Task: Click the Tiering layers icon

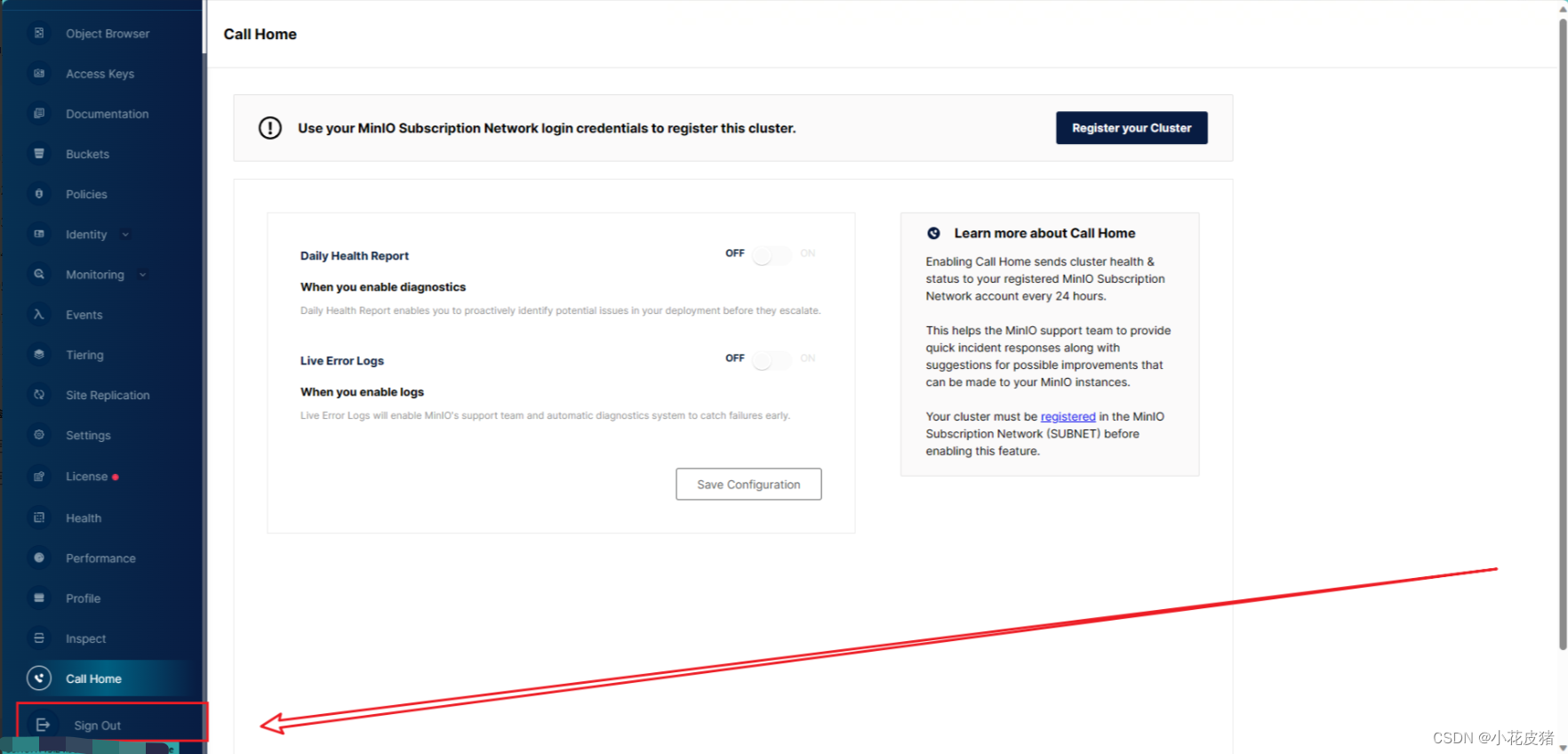Action: point(39,354)
